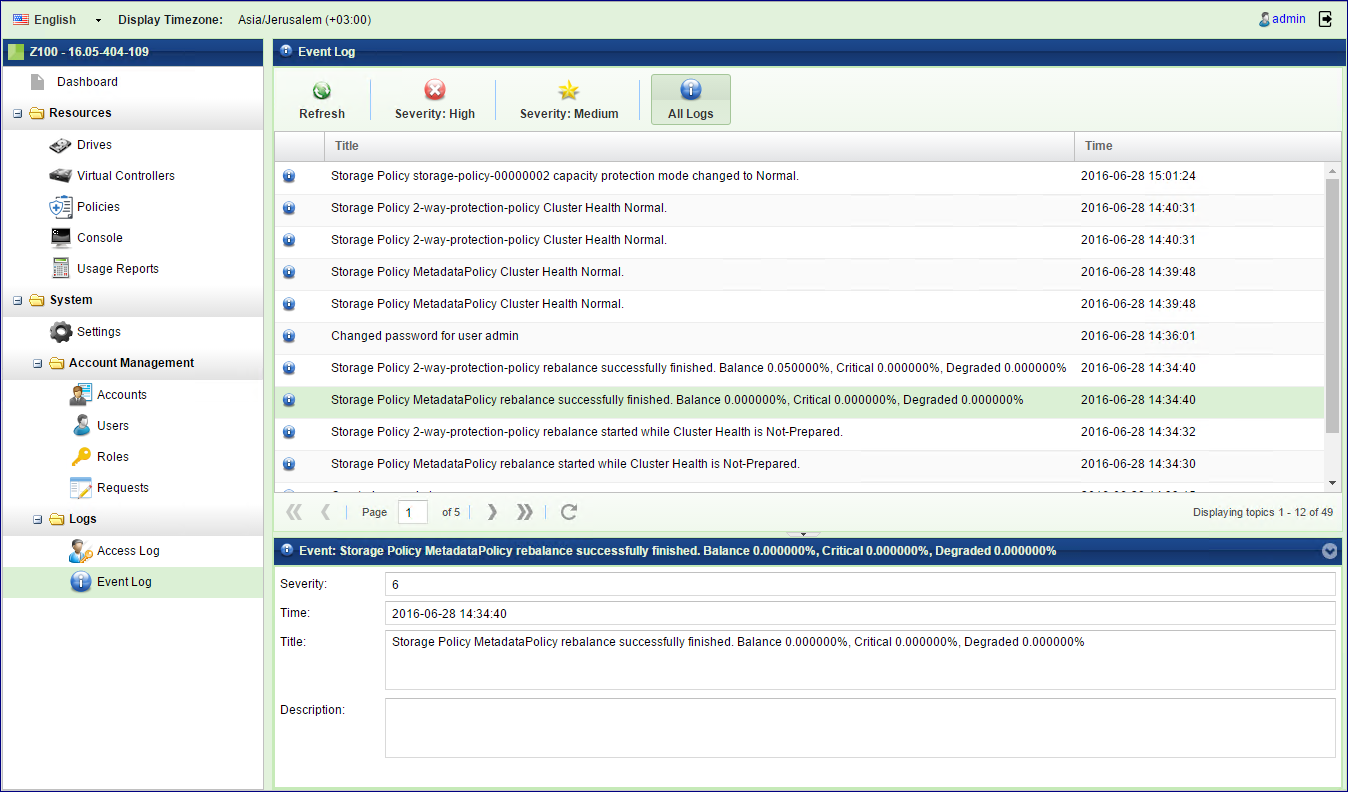
Task: Go to the next log page
Action: coord(492,512)
